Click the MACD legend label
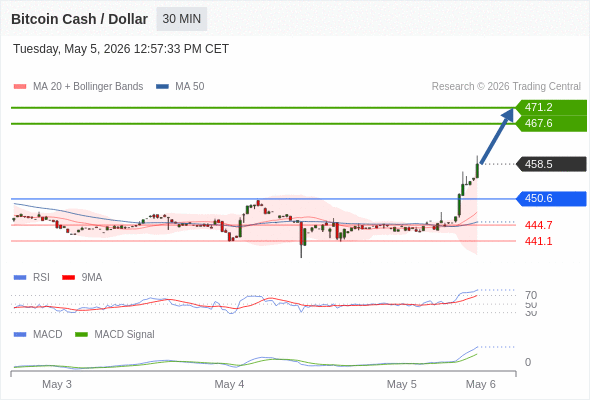 [x=48, y=335]
